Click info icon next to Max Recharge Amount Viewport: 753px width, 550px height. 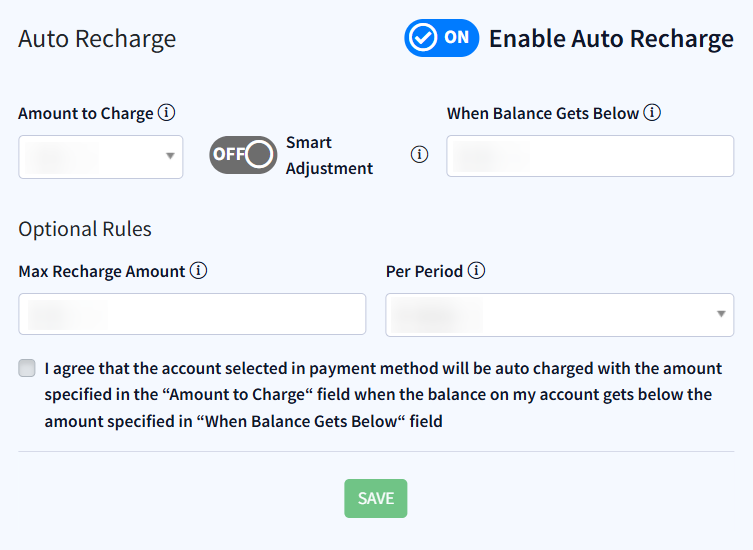[x=199, y=271]
